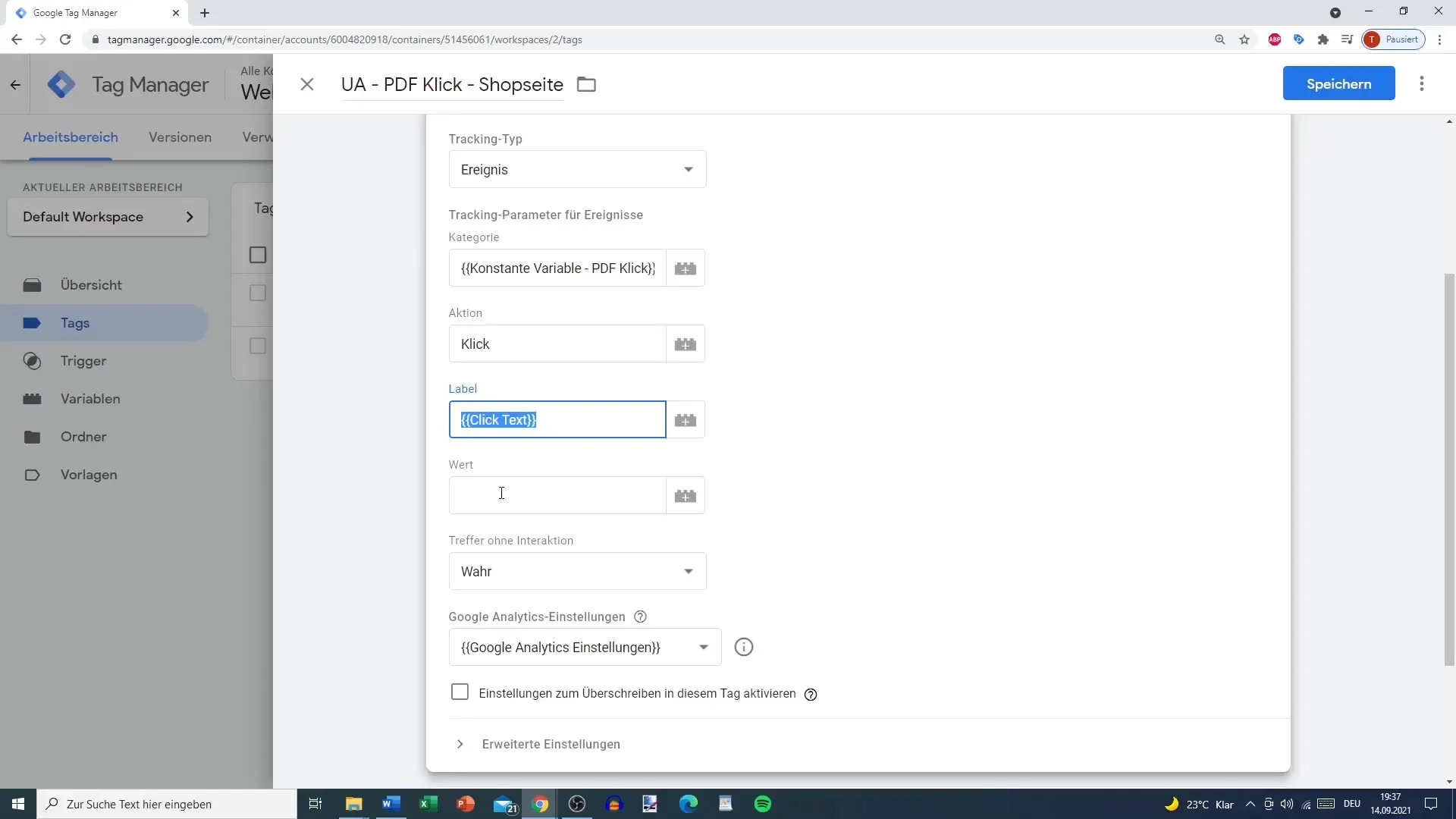
Task: Click the variable picker icon next to Wert
Action: pos(685,495)
